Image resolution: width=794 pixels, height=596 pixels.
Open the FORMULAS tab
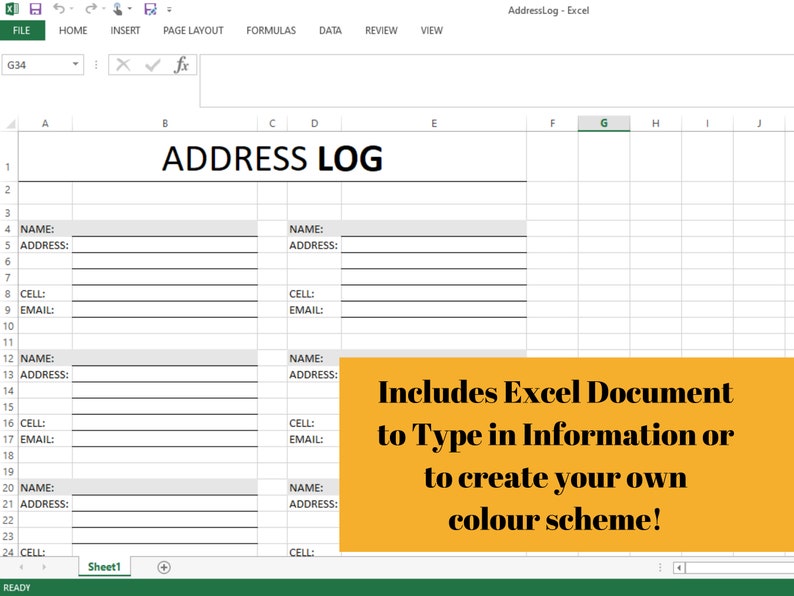tap(271, 30)
